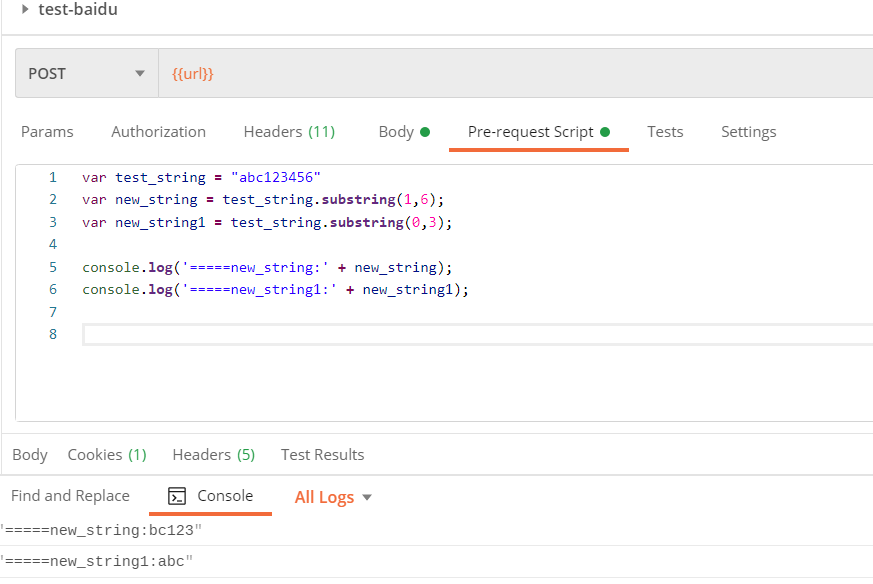
Task: Click the log entry new_string:bc123
Action: pyautogui.click(x=101, y=531)
